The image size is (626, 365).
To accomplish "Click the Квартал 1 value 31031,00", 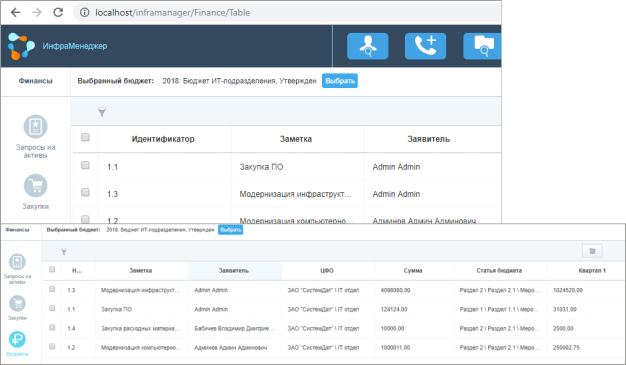I will pyautogui.click(x=565, y=309).
